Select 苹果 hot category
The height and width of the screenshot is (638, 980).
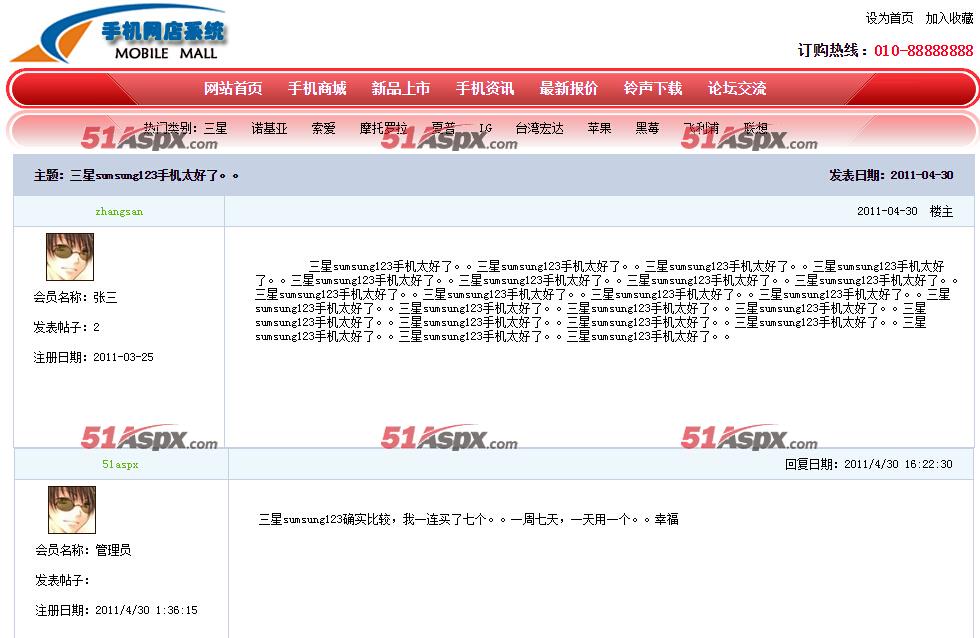pyautogui.click(x=599, y=128)
